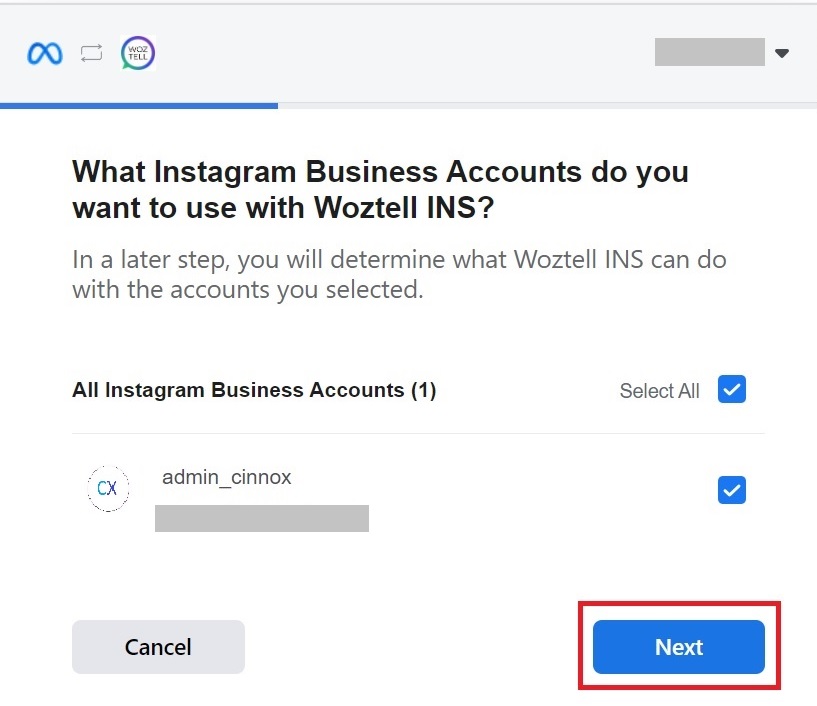Proceed with the blue Next button

click(x=678, y=647)
